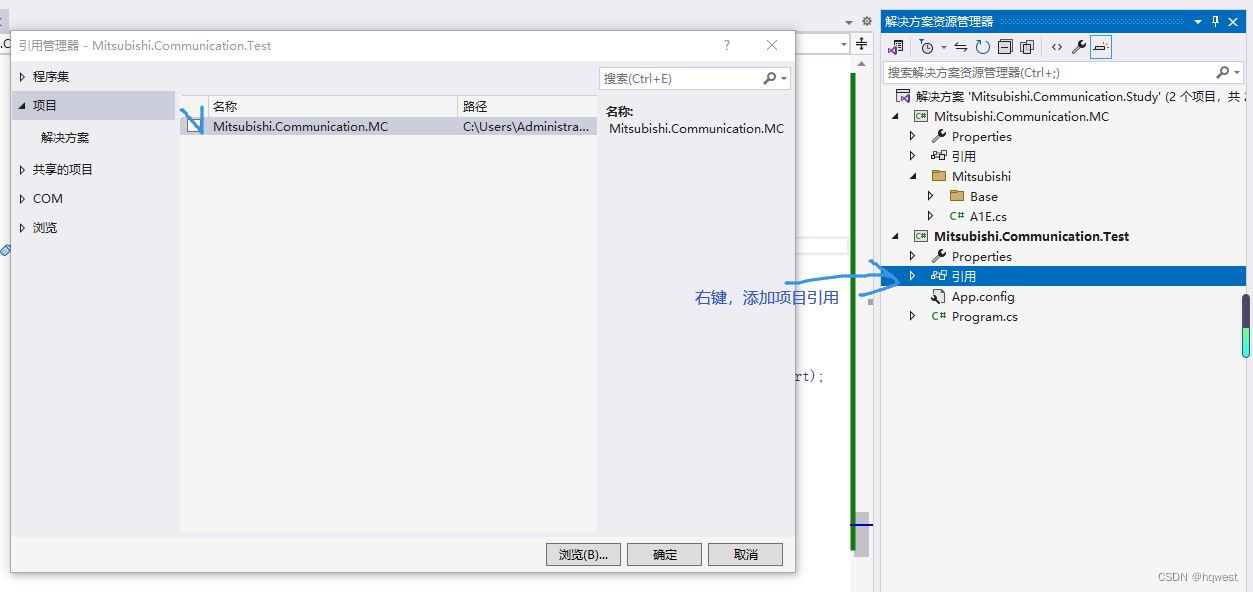
Task: Expand the 共享的项目 category
Action: click(x=22, y=170)
